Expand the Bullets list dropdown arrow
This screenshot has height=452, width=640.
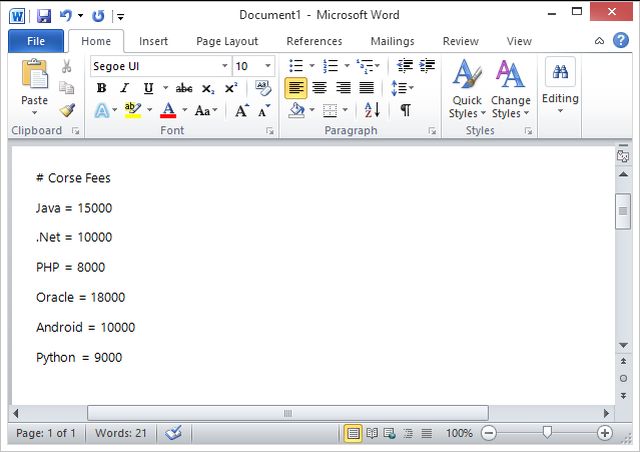point(312,66)
